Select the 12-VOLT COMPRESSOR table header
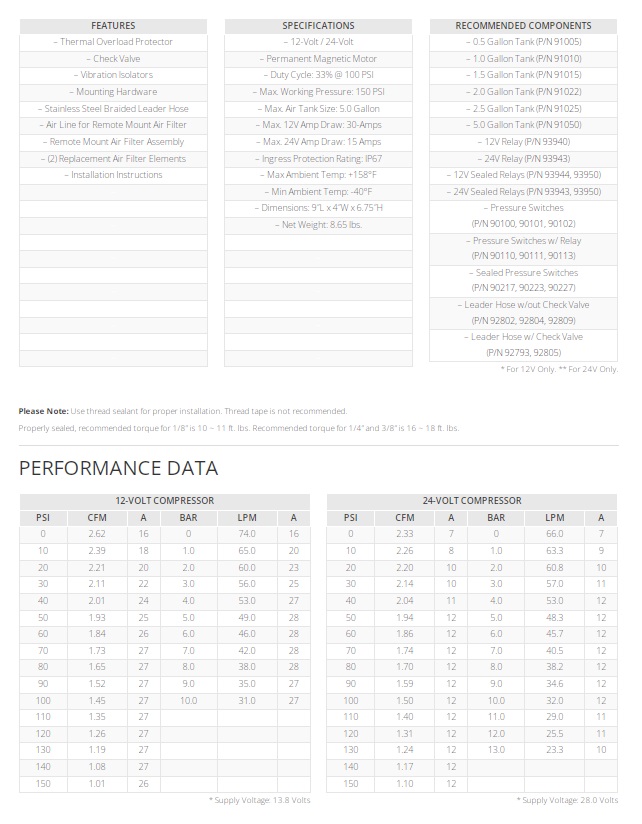Image resolution: width=642 pixels, height=824 pixels. tap(164, 501)
